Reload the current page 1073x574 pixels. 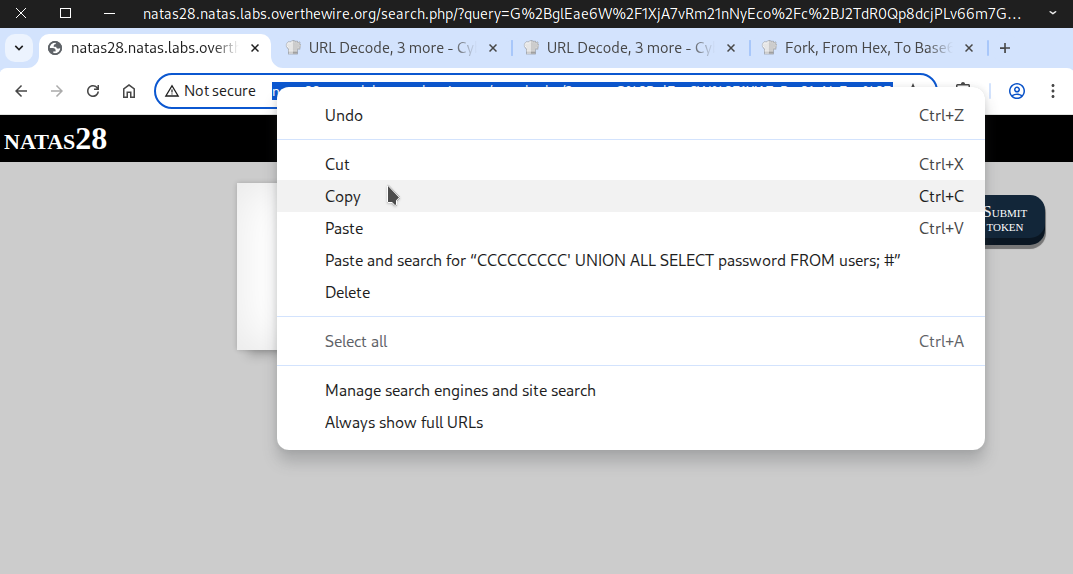click(93, 91)
